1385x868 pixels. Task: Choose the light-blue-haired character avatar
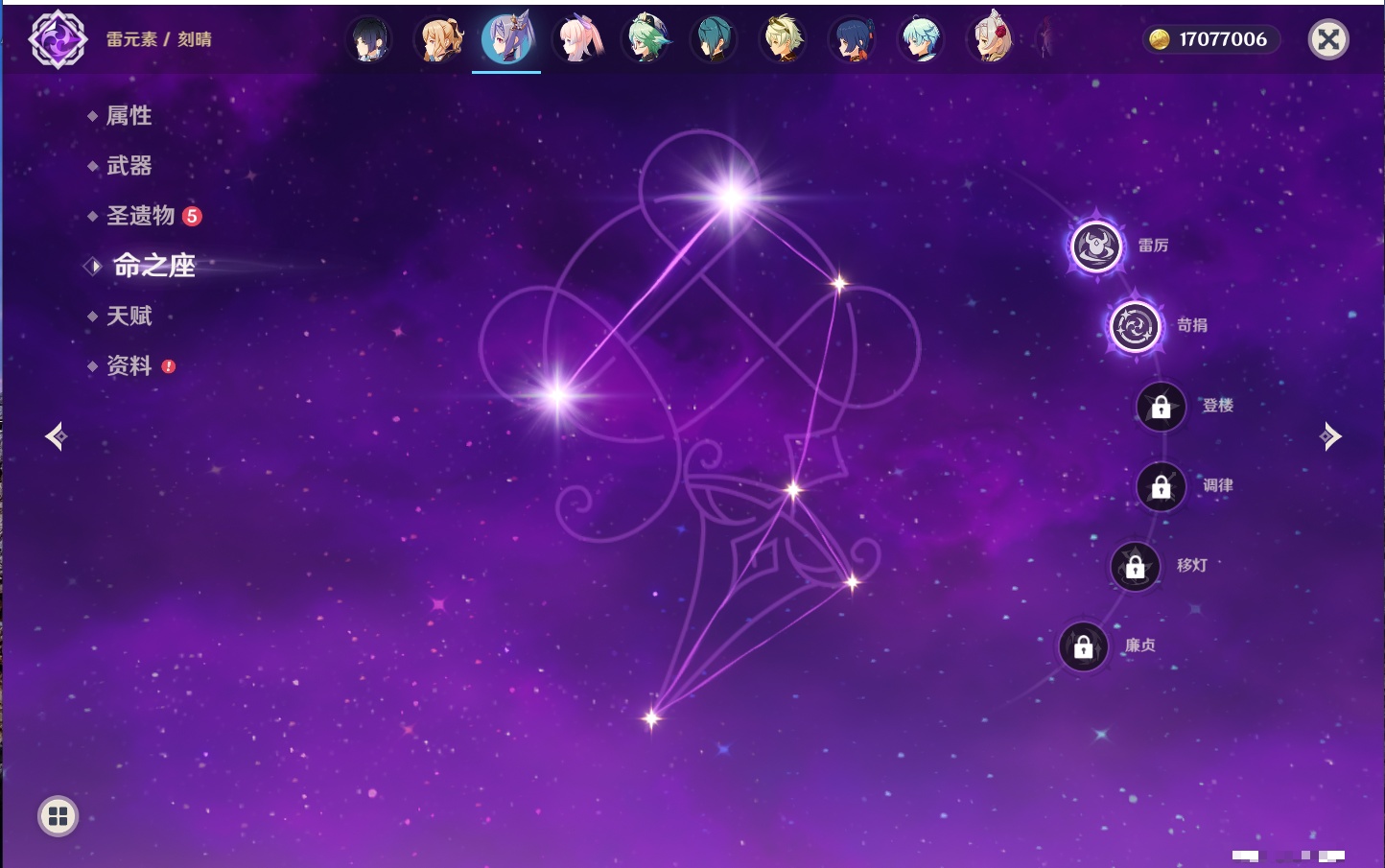[921, 39]
